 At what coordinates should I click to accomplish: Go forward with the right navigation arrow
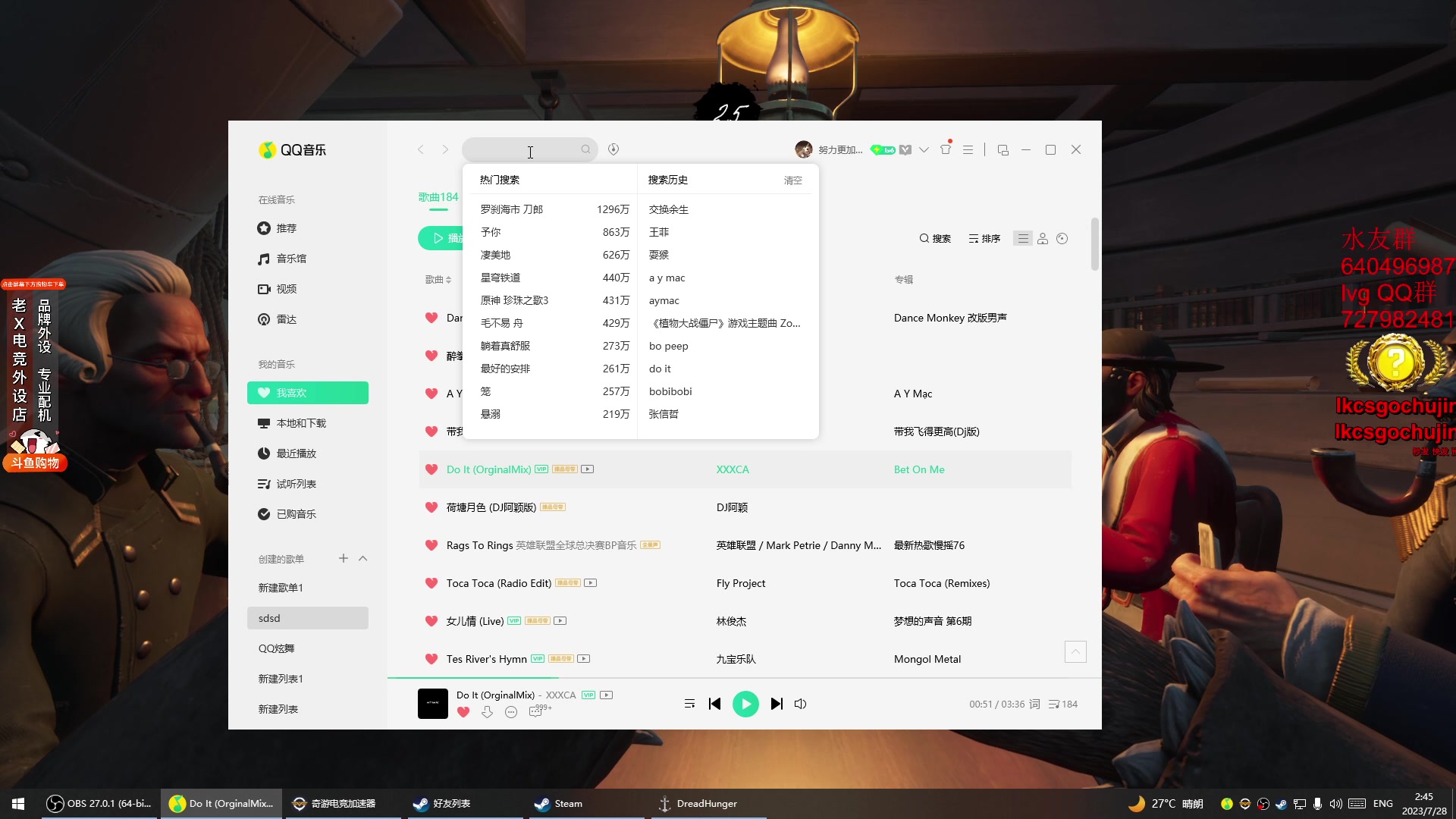pos(445,149)
